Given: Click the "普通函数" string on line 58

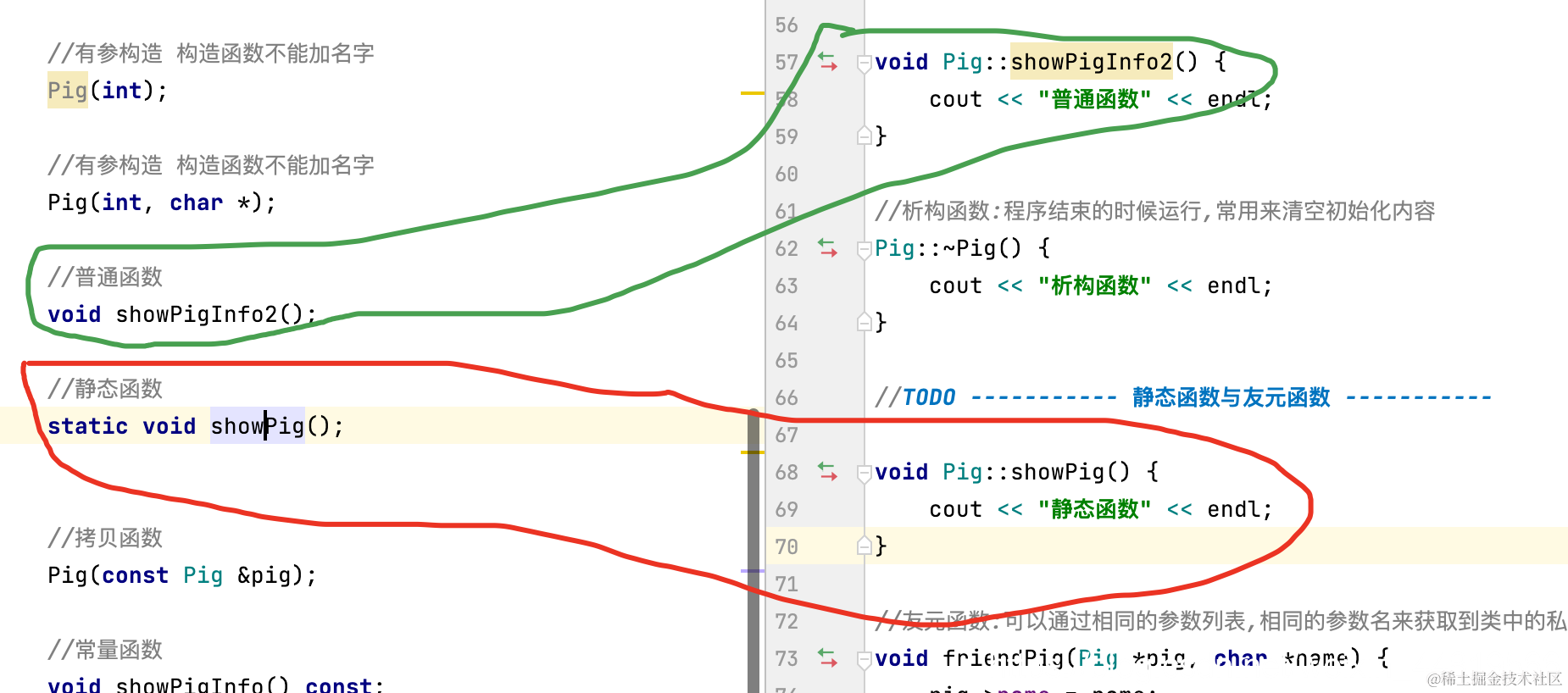Looking at the screenshot, I should point(1094,99).
